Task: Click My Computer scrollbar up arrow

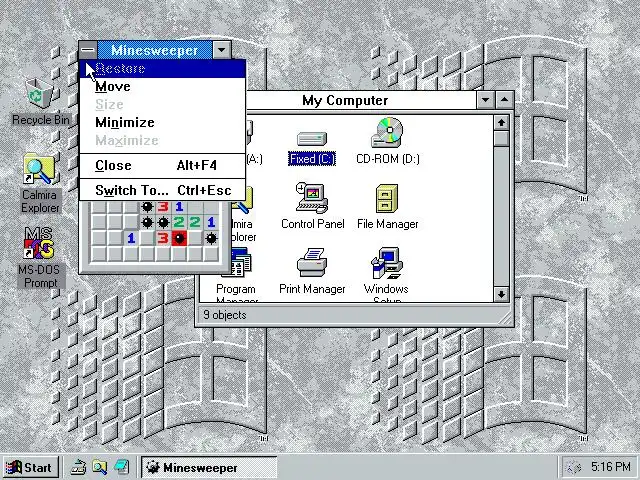Action: tap(501, 122)
